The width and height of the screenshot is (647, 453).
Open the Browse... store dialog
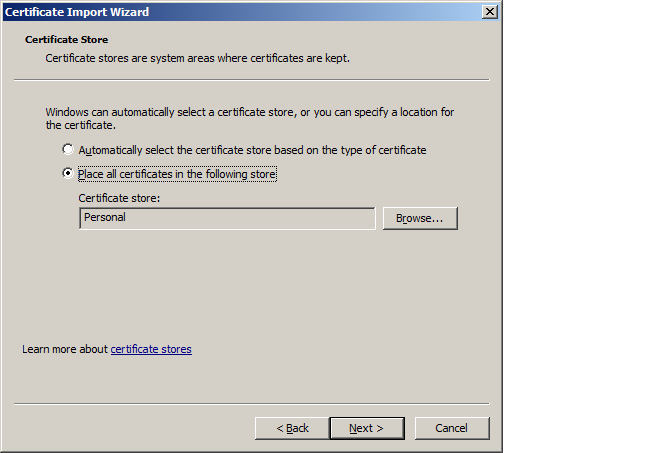tap(420, 218)
